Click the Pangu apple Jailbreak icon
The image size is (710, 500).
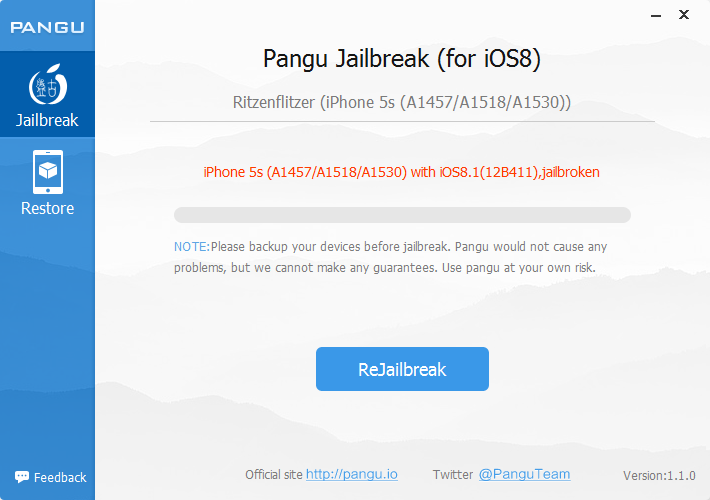(x=48, y=84)
